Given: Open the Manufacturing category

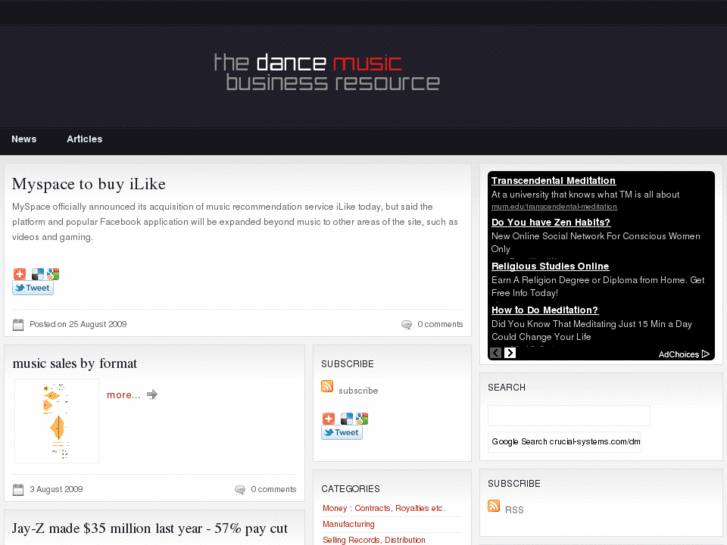Looking at the screenshot, I should coord(348,524).
